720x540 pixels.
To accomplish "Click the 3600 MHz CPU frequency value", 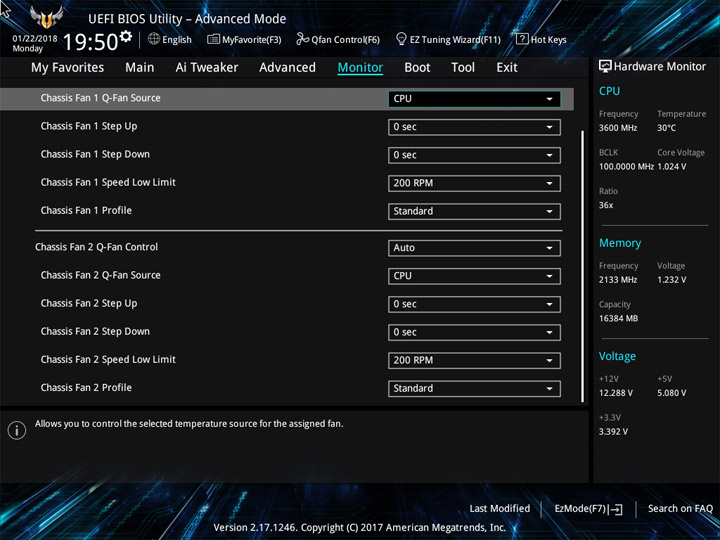I will [618, 128].
